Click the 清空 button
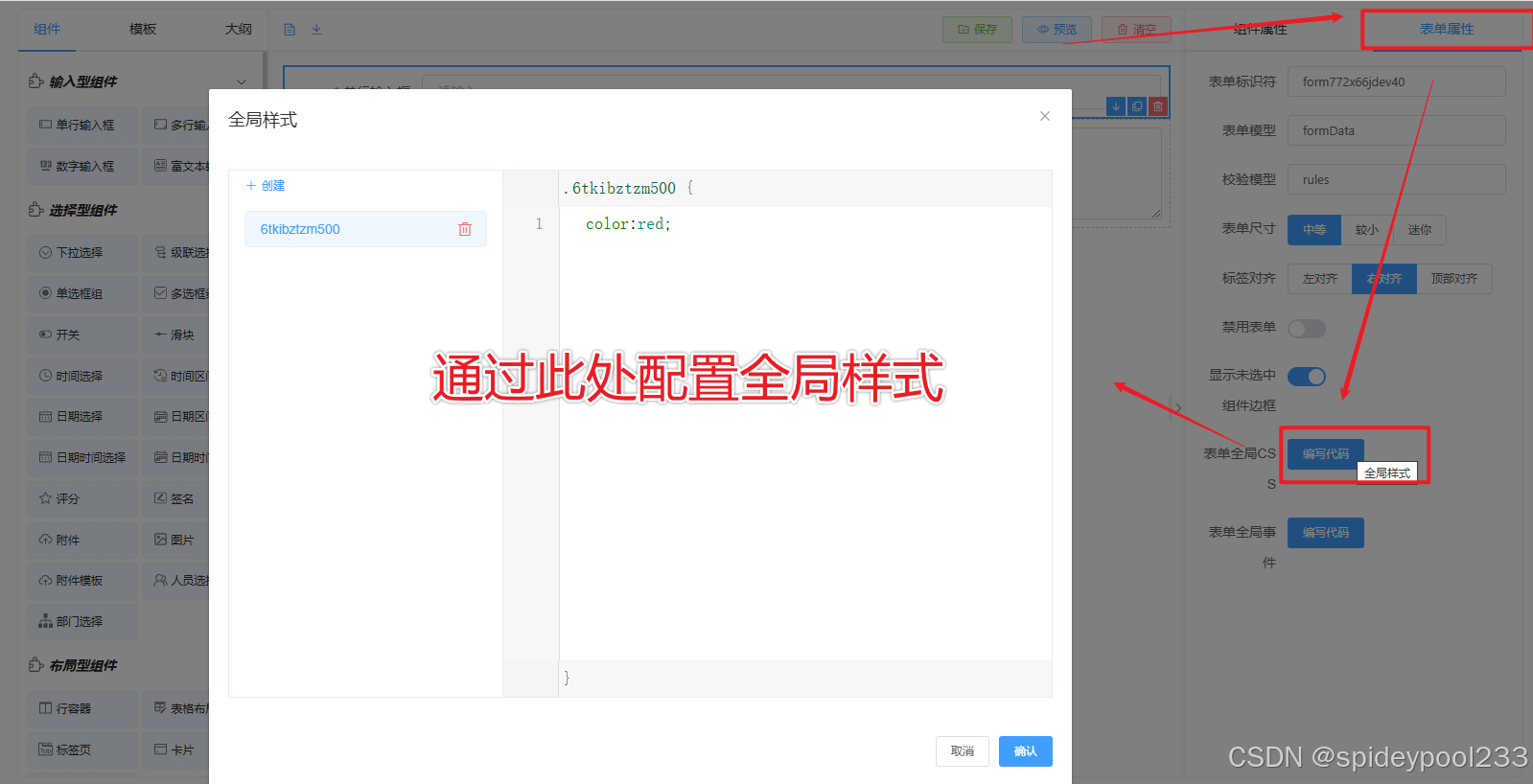Viewport: 1533px width, 784px height. (x=1136, y=30)
